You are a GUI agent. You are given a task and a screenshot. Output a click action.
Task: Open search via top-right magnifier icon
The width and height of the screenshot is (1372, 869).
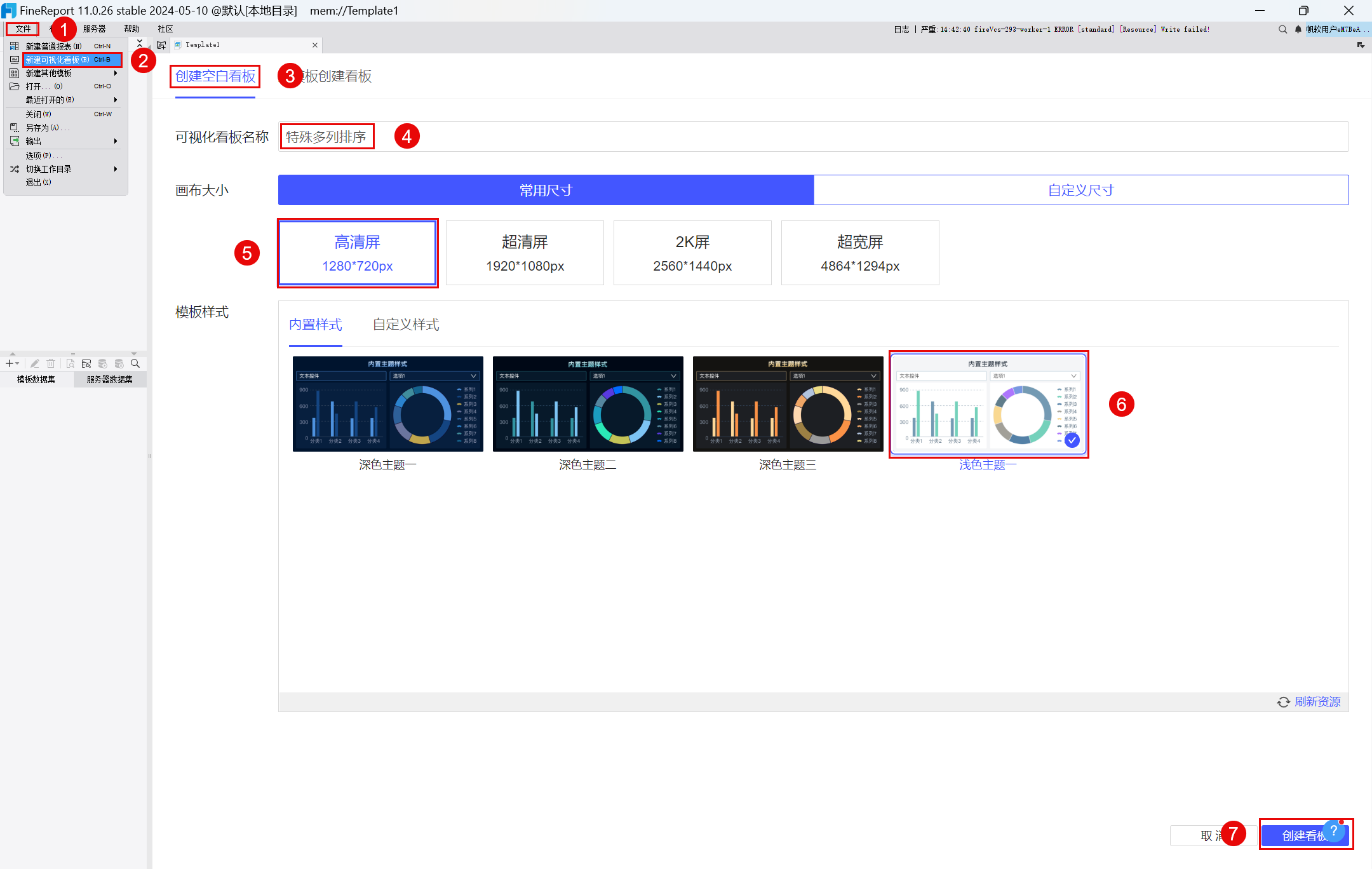[1282, 29]
